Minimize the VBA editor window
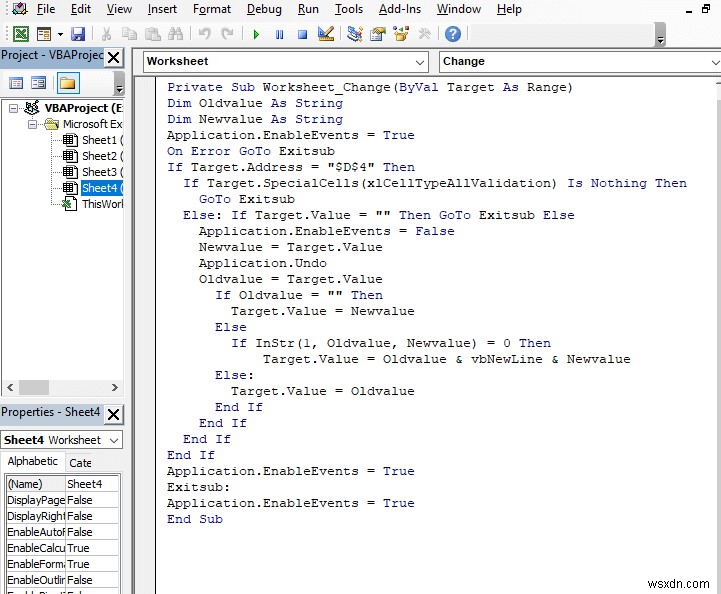The width and height of the screenshot is (721, 594). pyautogui.click(x=688, y=11)
